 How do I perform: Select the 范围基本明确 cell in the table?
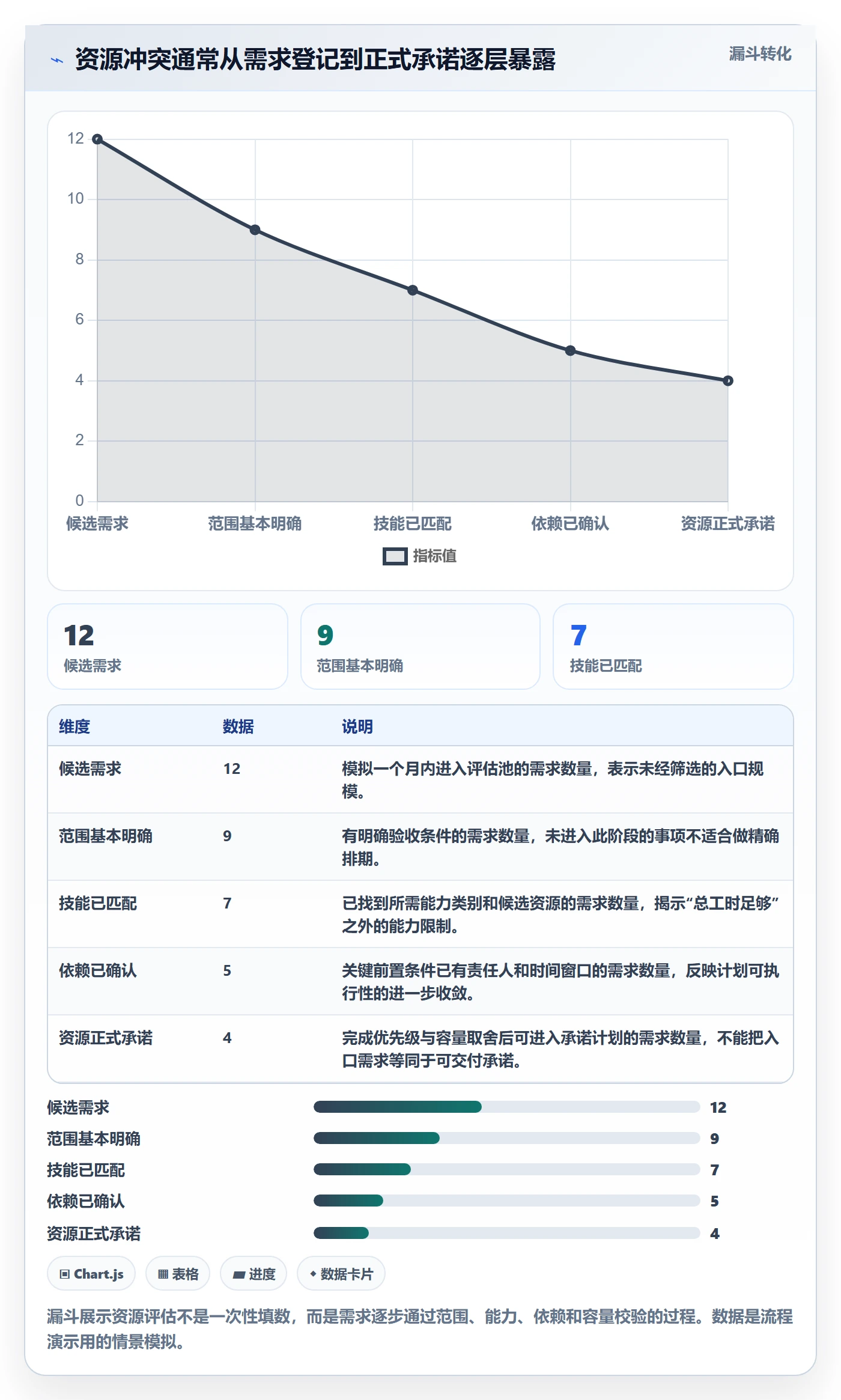click(x=106, y=836)
